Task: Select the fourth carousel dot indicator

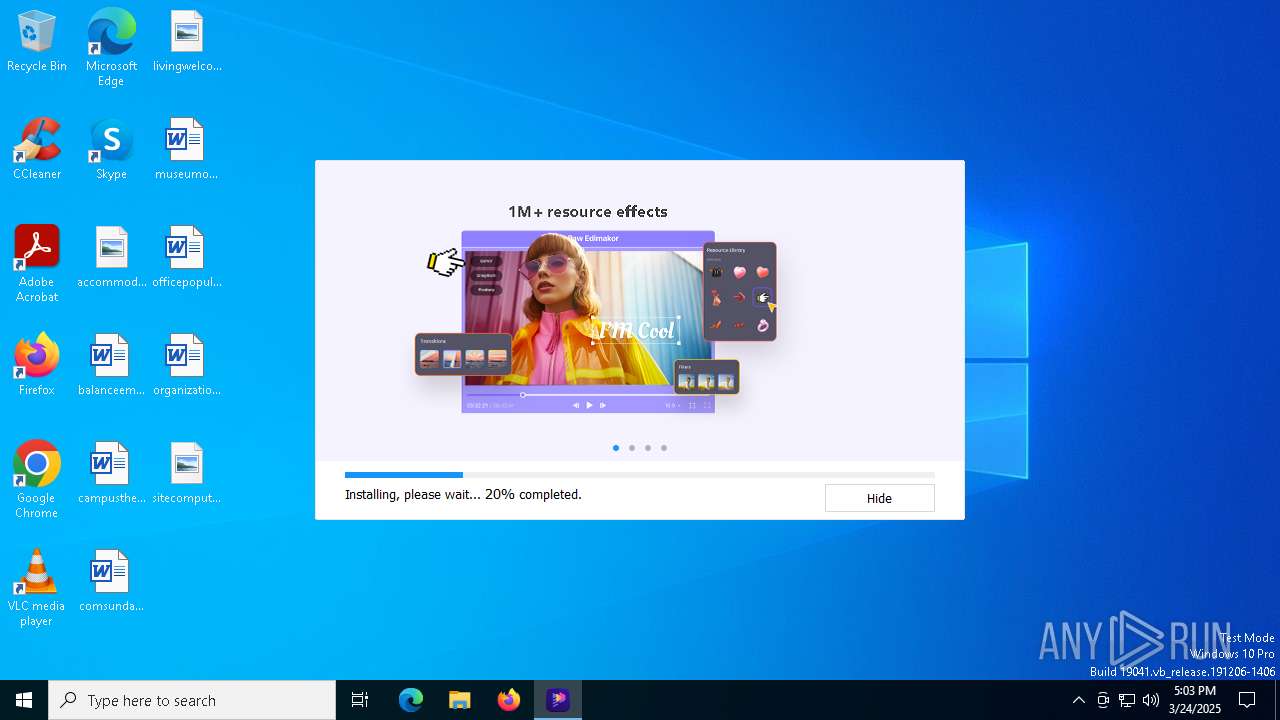Action: [x=664, y=448]
